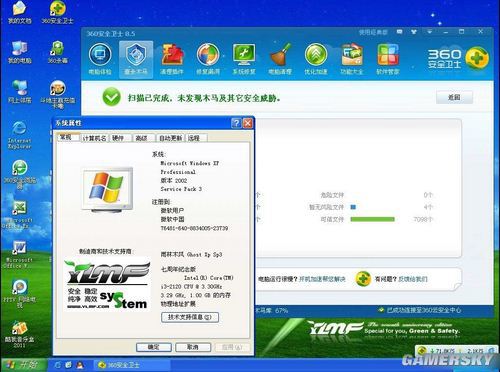Click the 360安全卫士 logo at top right
The width and height of the screenshot is (500, 372).
tap(458, 58)
